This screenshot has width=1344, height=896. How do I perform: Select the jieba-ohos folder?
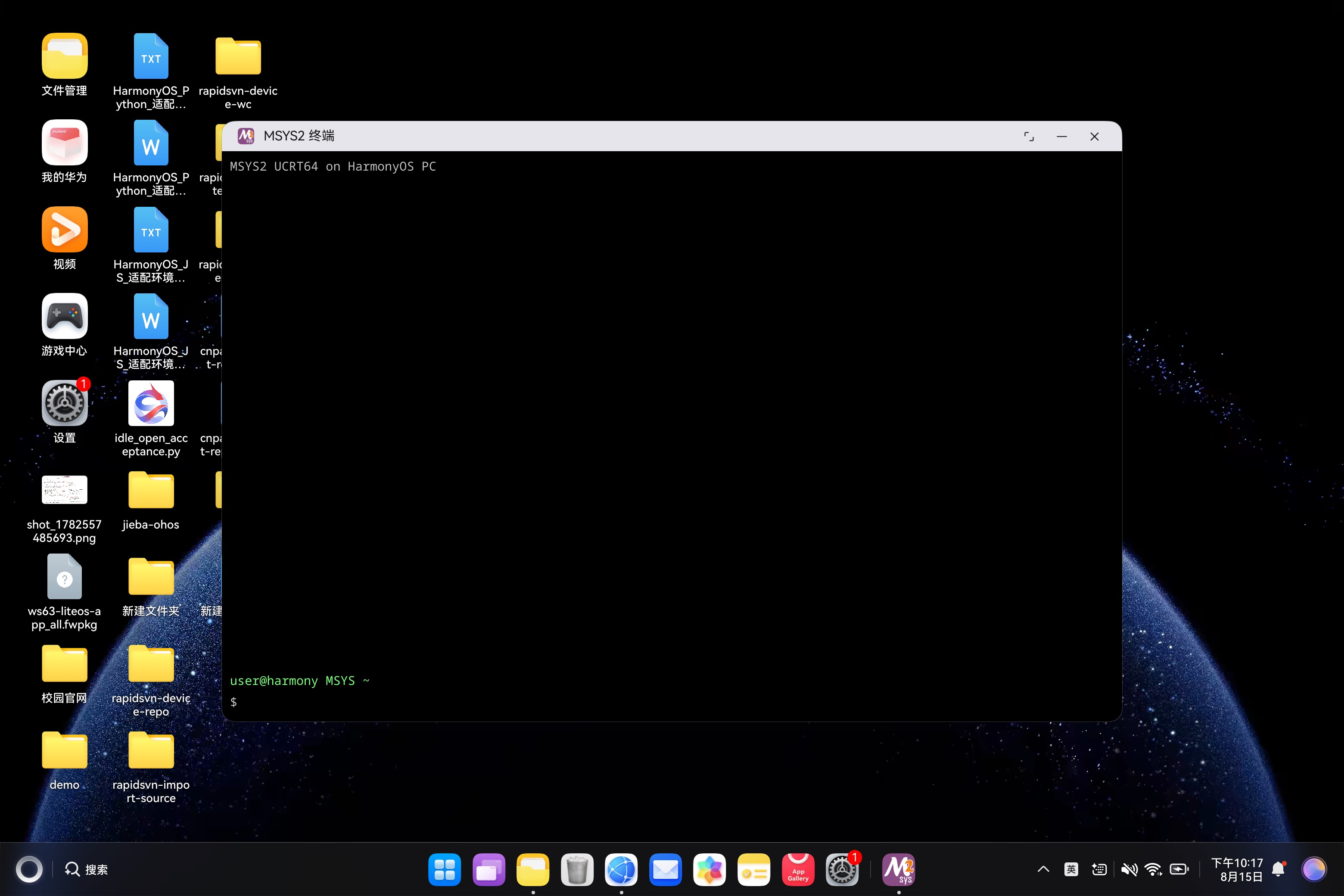point(151,490)
